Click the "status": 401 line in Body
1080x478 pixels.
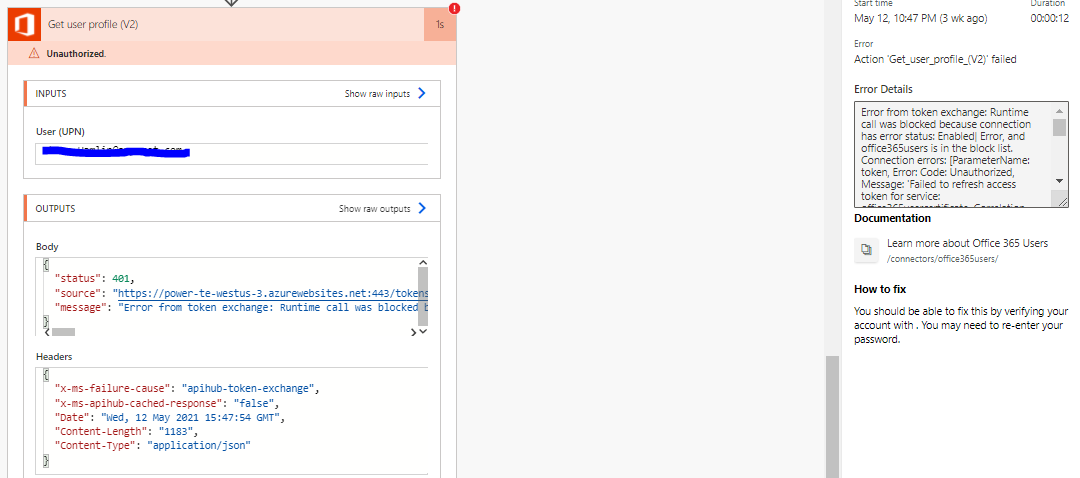click(x=96, y=279)
